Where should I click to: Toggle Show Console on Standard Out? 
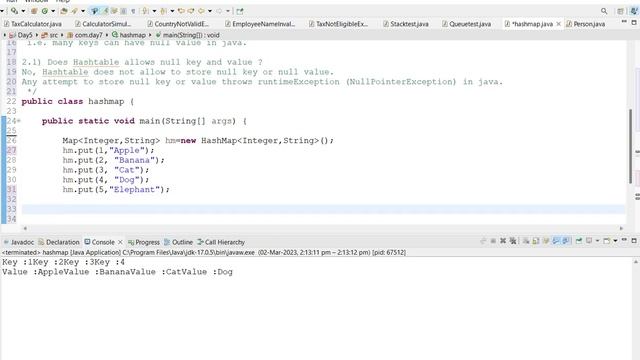pos(556,241)
